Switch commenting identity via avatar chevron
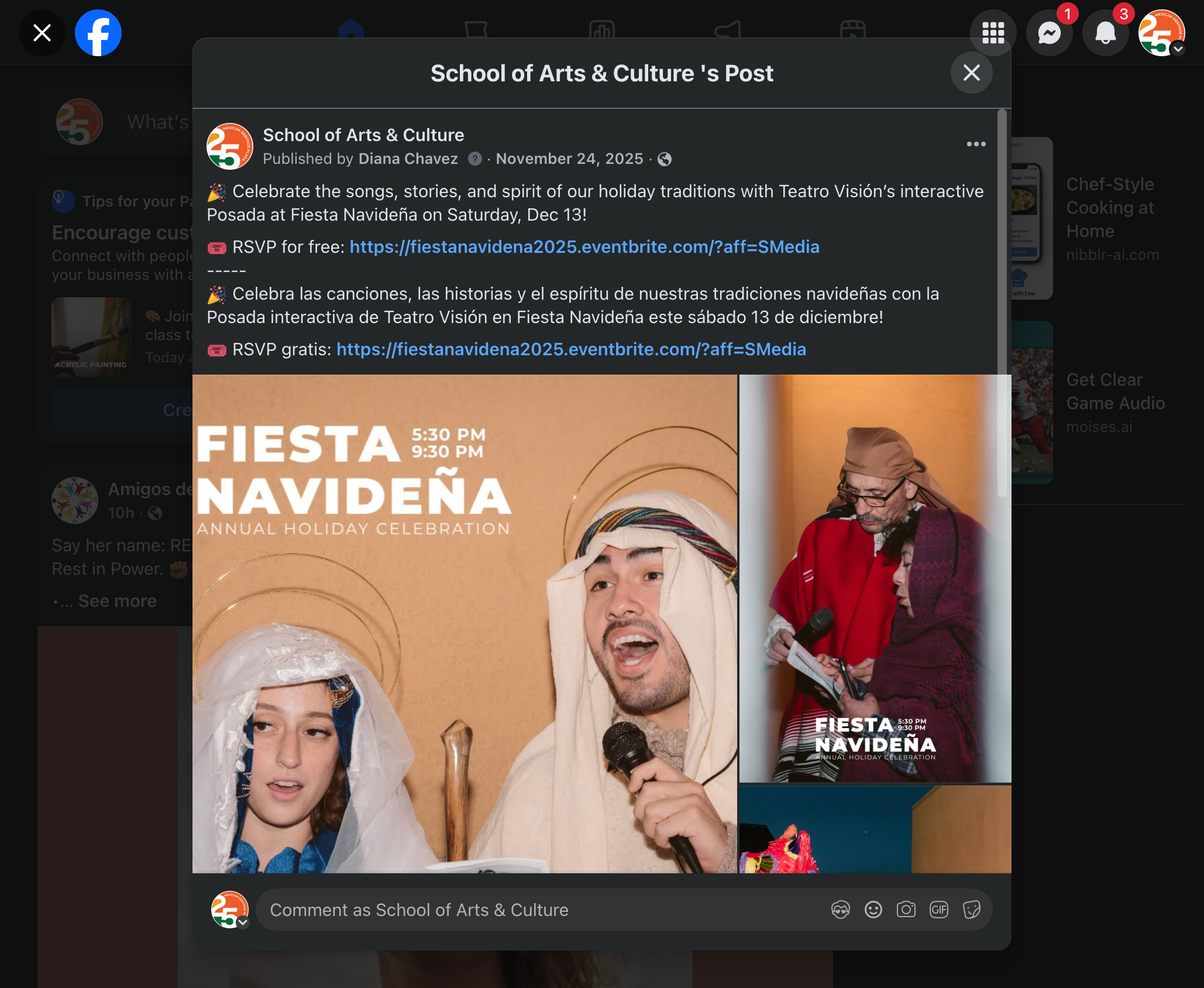 [243, 922]
